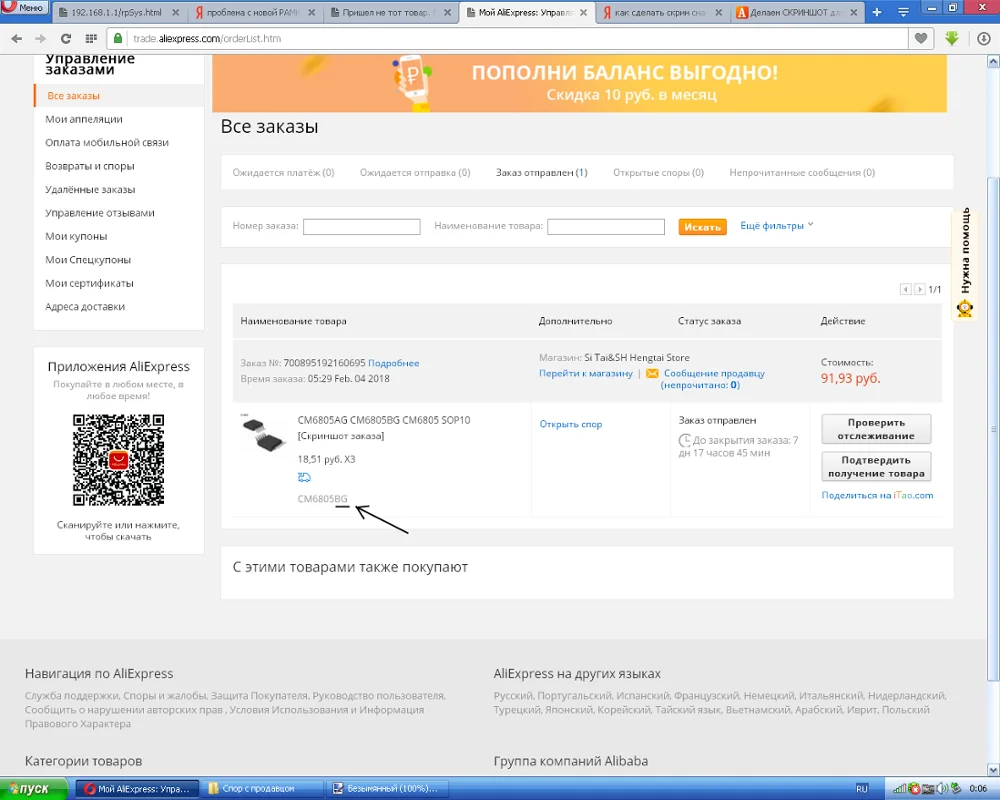
Task: Click the robot helper icon under 'Нужна помощь'
Action: click(964, 308)
